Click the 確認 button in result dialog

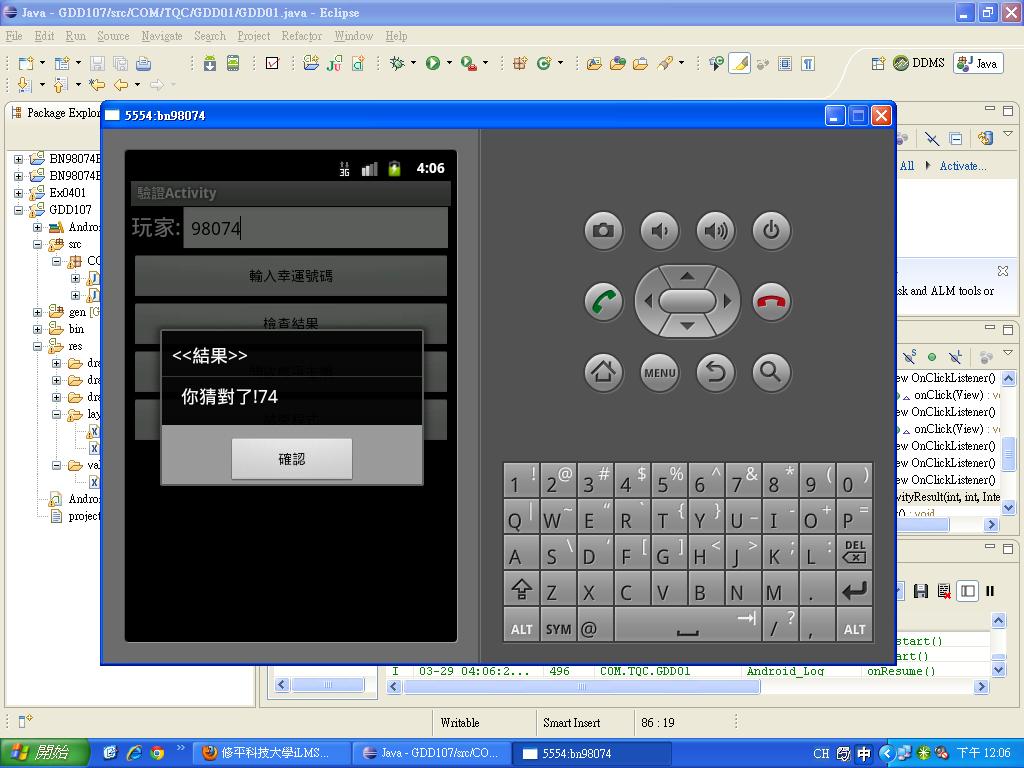coord(292,459)
